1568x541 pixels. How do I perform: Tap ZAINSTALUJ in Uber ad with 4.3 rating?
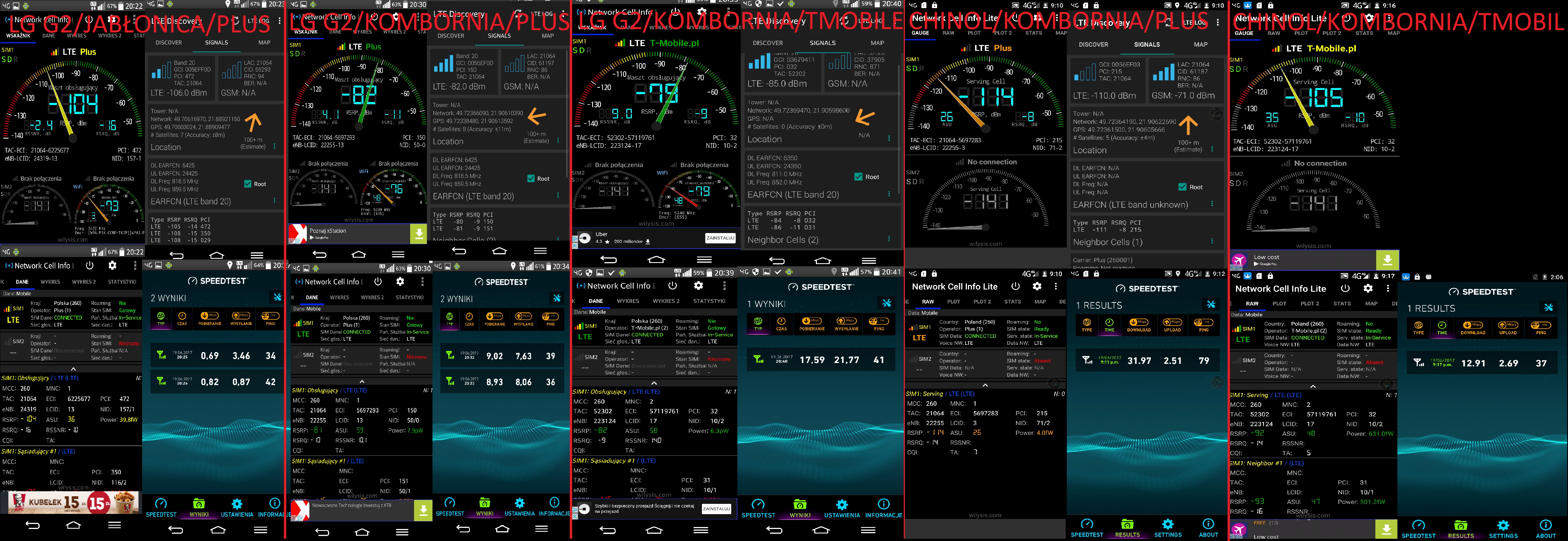(720, 238)
